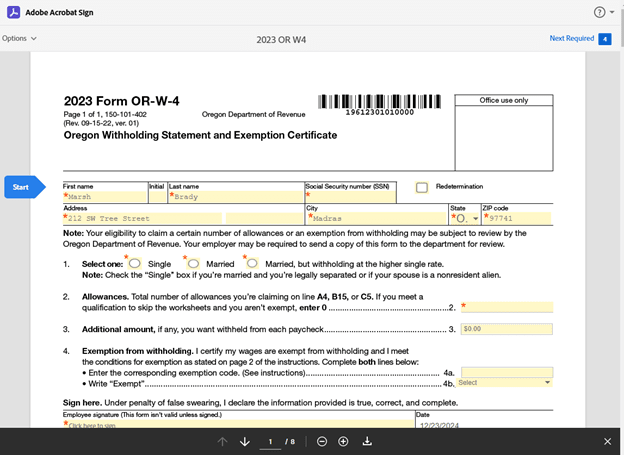
Task: Close the bottom toolbar with X
Action: [607, 441]
